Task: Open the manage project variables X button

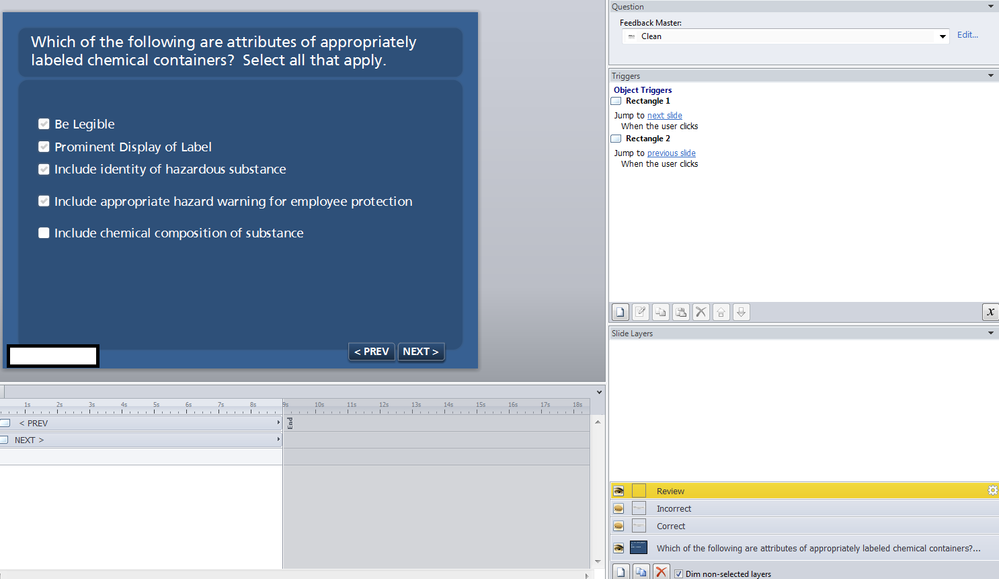Action: click(990, 312)
